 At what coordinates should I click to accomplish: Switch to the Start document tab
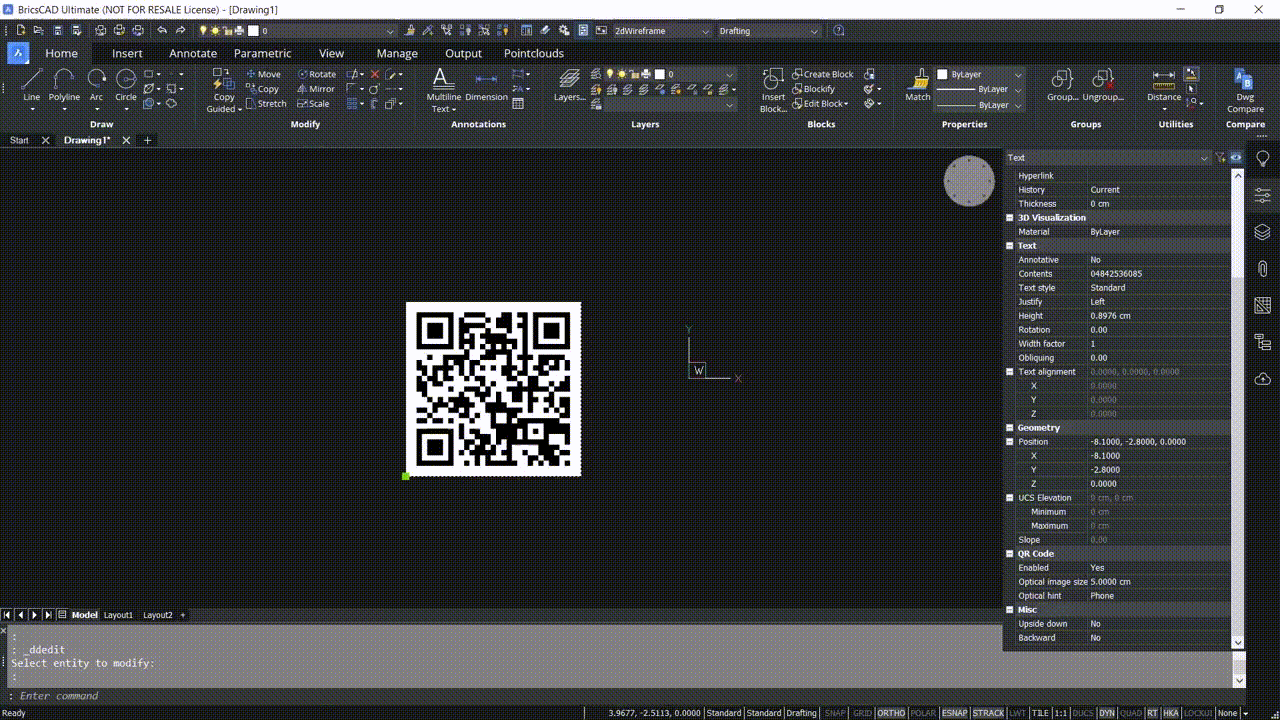click(19, 140)
